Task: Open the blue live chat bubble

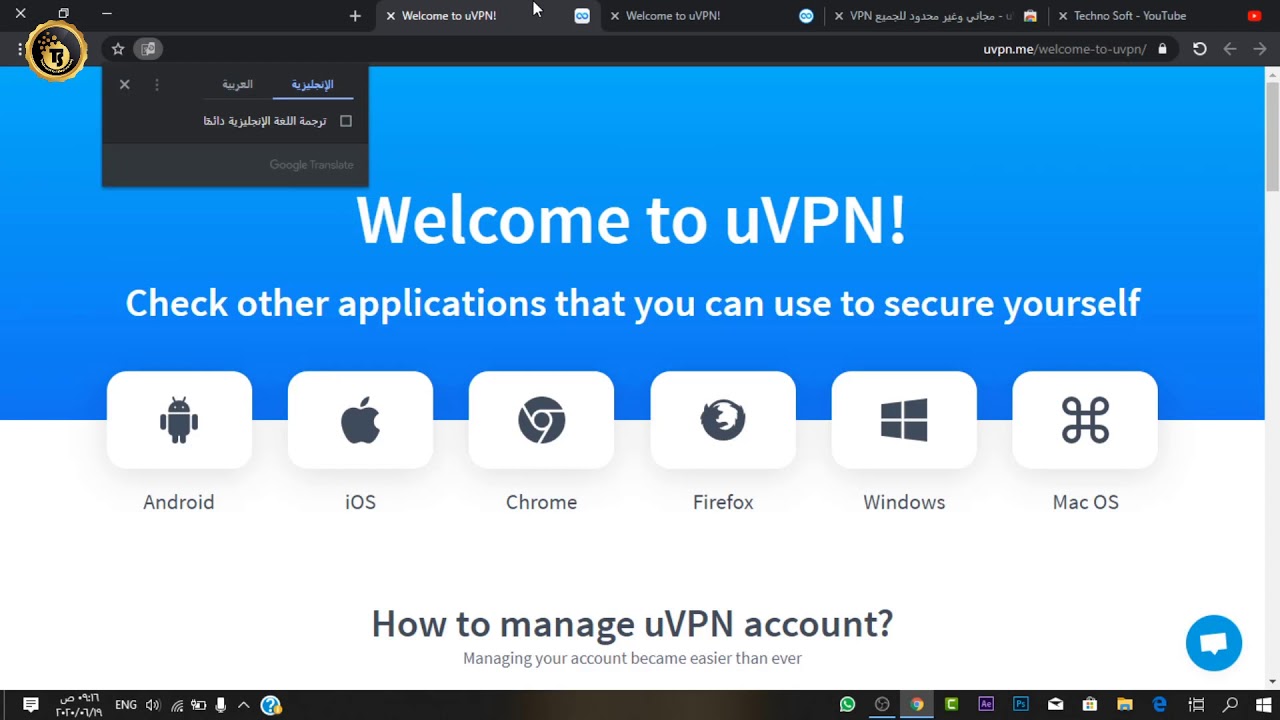Action: point(1214,643)
